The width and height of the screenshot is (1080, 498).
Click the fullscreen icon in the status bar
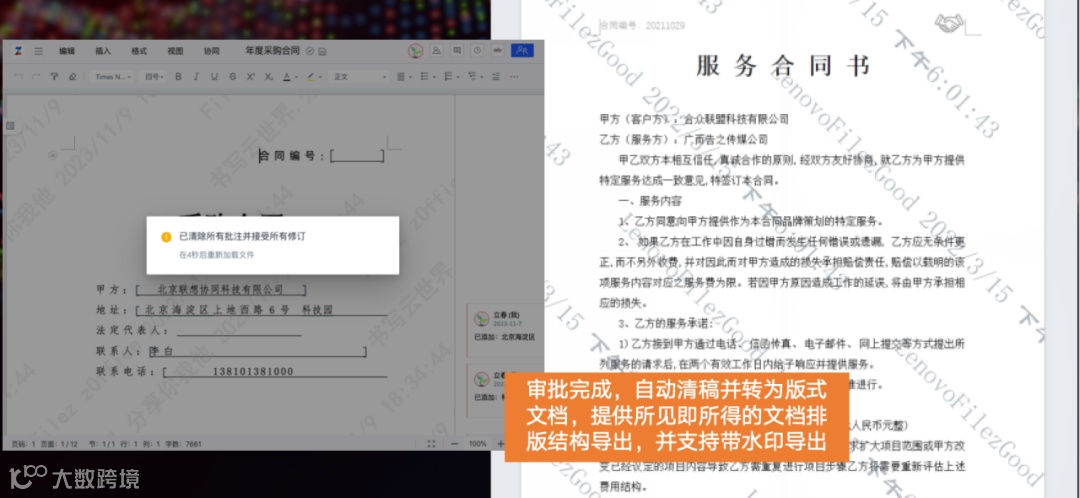tap(431, 444)
